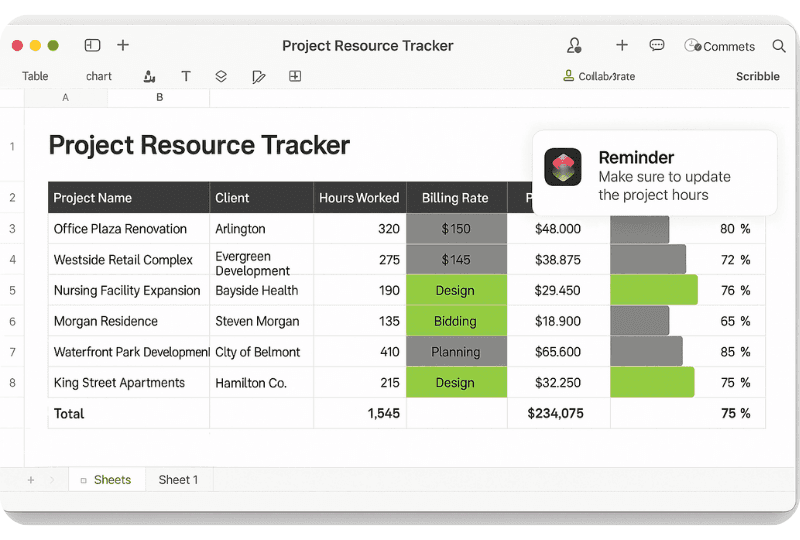
Task: Click the green progress bar in King Street row
Action: click(652, 382)
